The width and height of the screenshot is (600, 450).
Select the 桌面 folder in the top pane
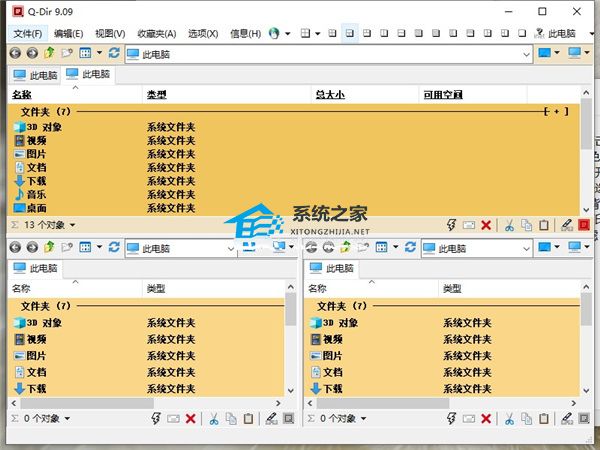coord(30,208)
